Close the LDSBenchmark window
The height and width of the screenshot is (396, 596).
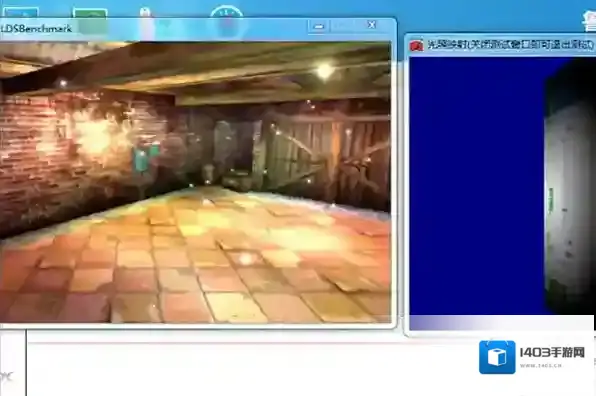[372, 25]
